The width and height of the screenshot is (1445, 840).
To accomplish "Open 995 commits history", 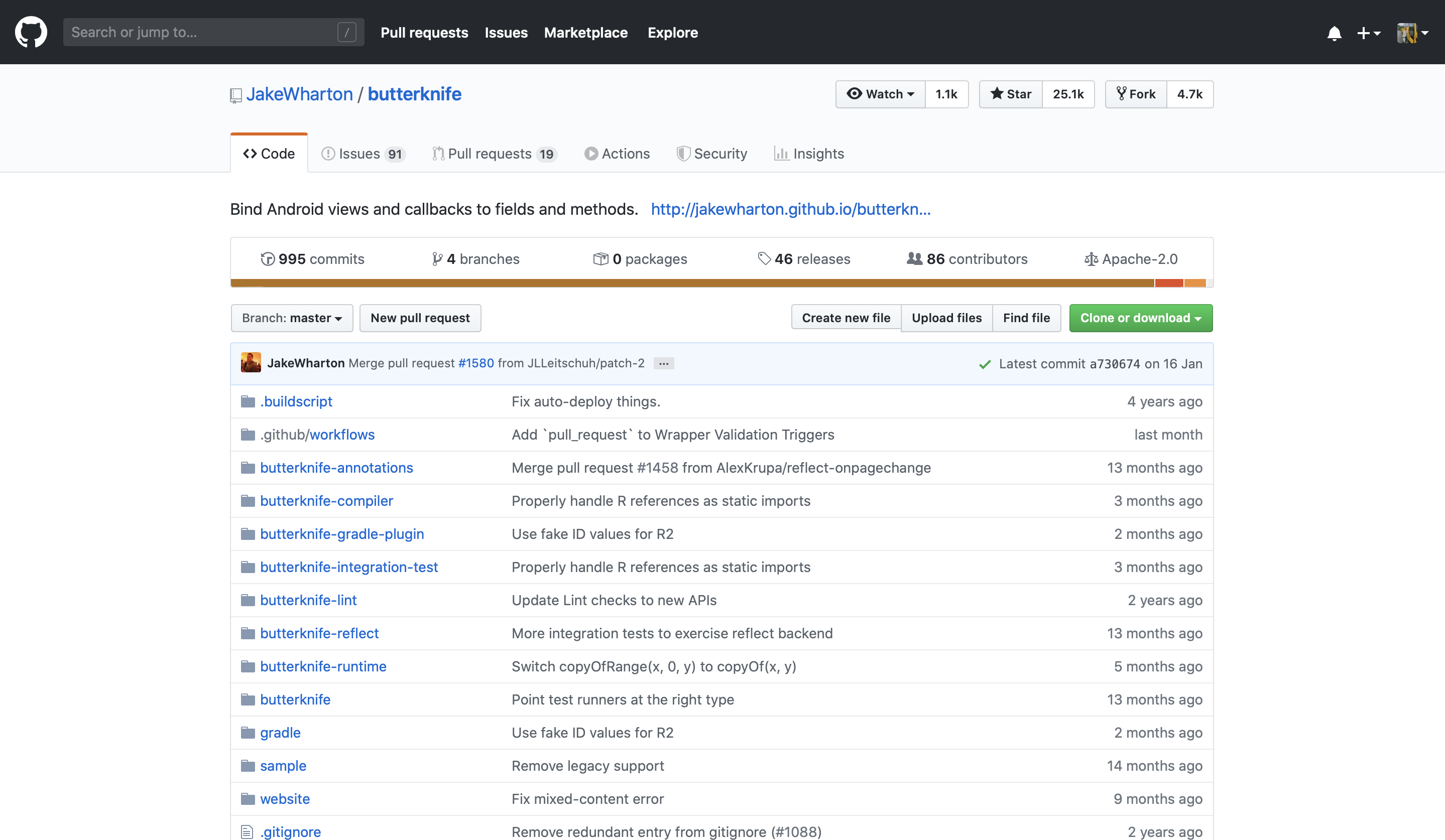I will tap(312, 259).
